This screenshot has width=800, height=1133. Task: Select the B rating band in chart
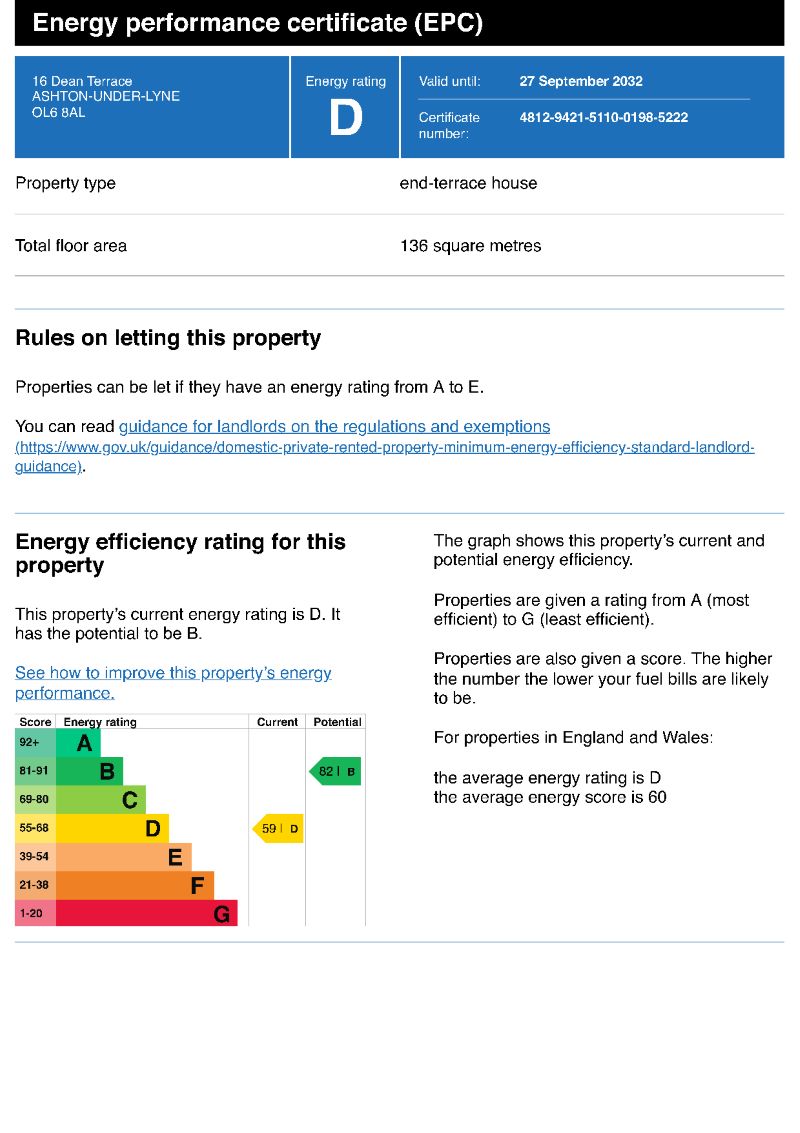click(90, 771)
